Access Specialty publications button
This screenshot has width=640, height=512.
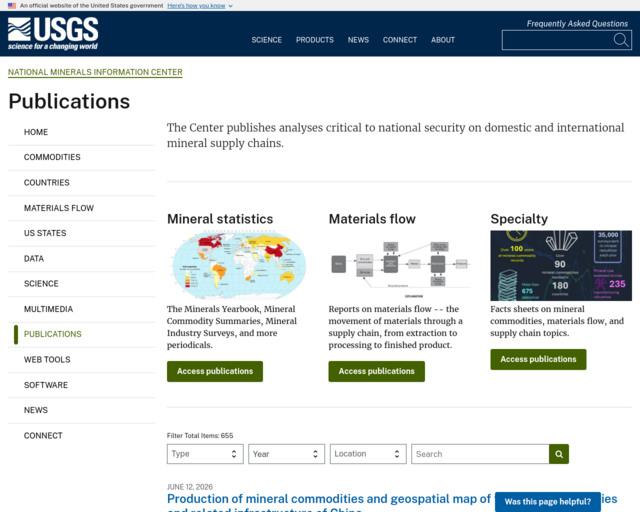coord(538,359)
